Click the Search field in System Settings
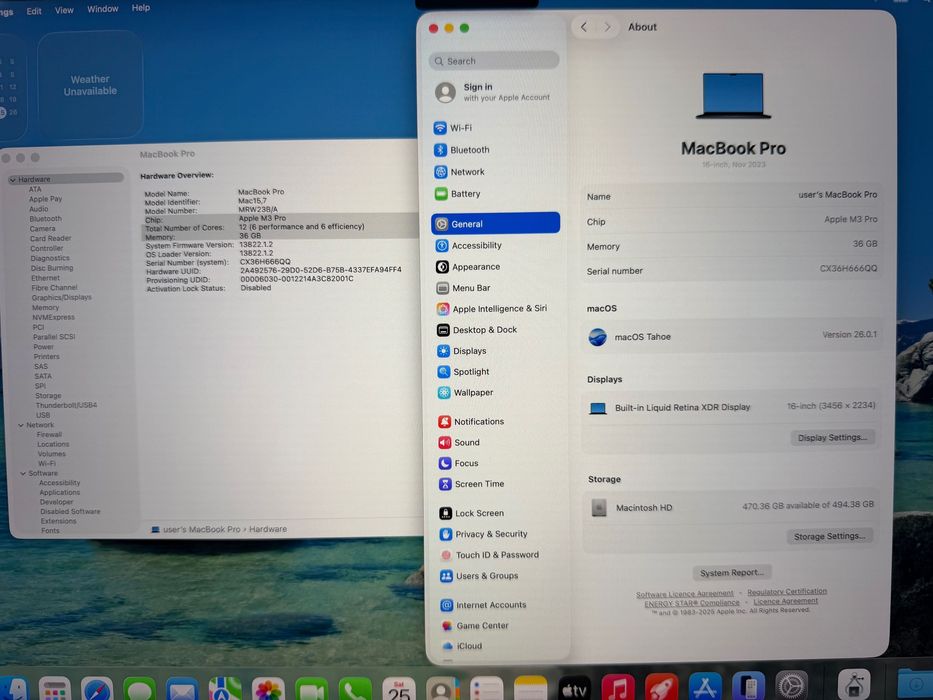 coord(494,61)
